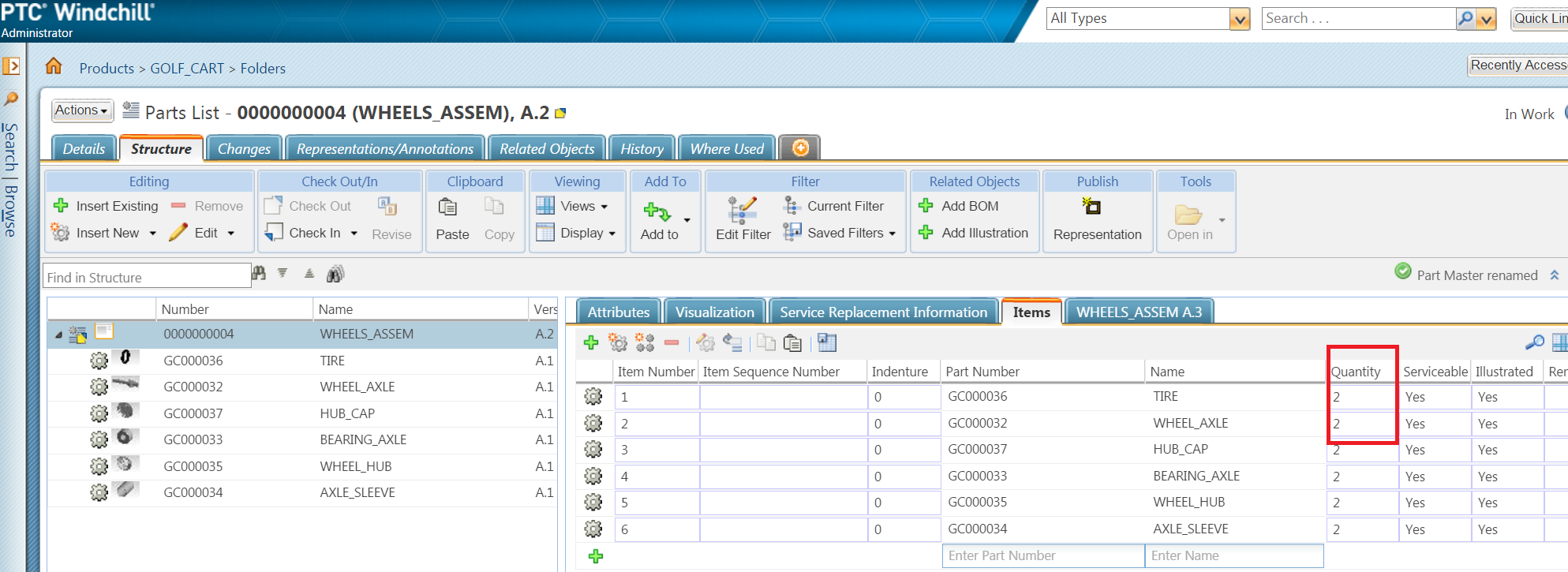This screenshot has height=572, width=1568.
Task: Click the information page icon on the WHEELS_ASSEM tree row
Action: point(104,331)
